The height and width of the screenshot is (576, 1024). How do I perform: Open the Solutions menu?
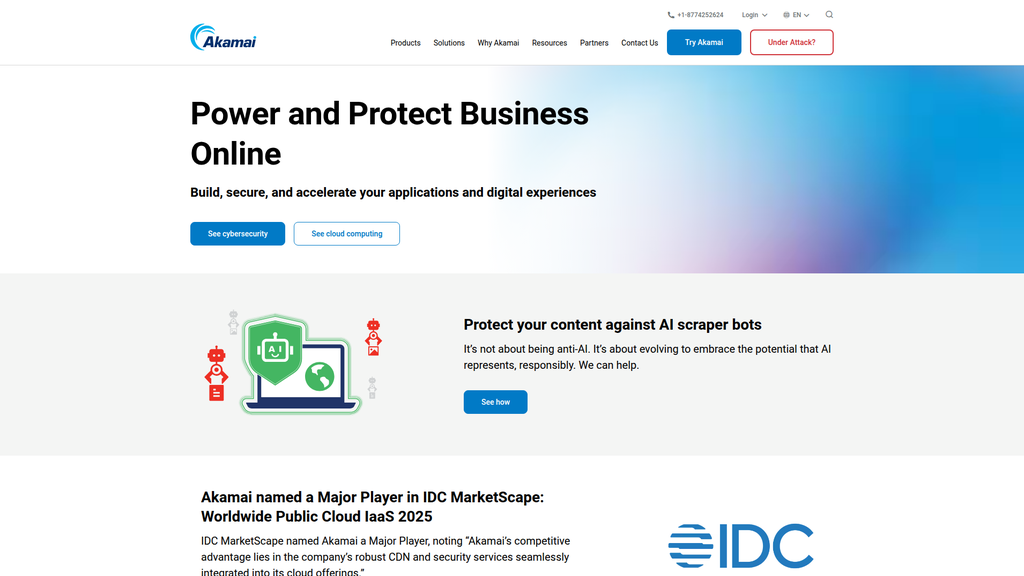(x=449, y=43)
